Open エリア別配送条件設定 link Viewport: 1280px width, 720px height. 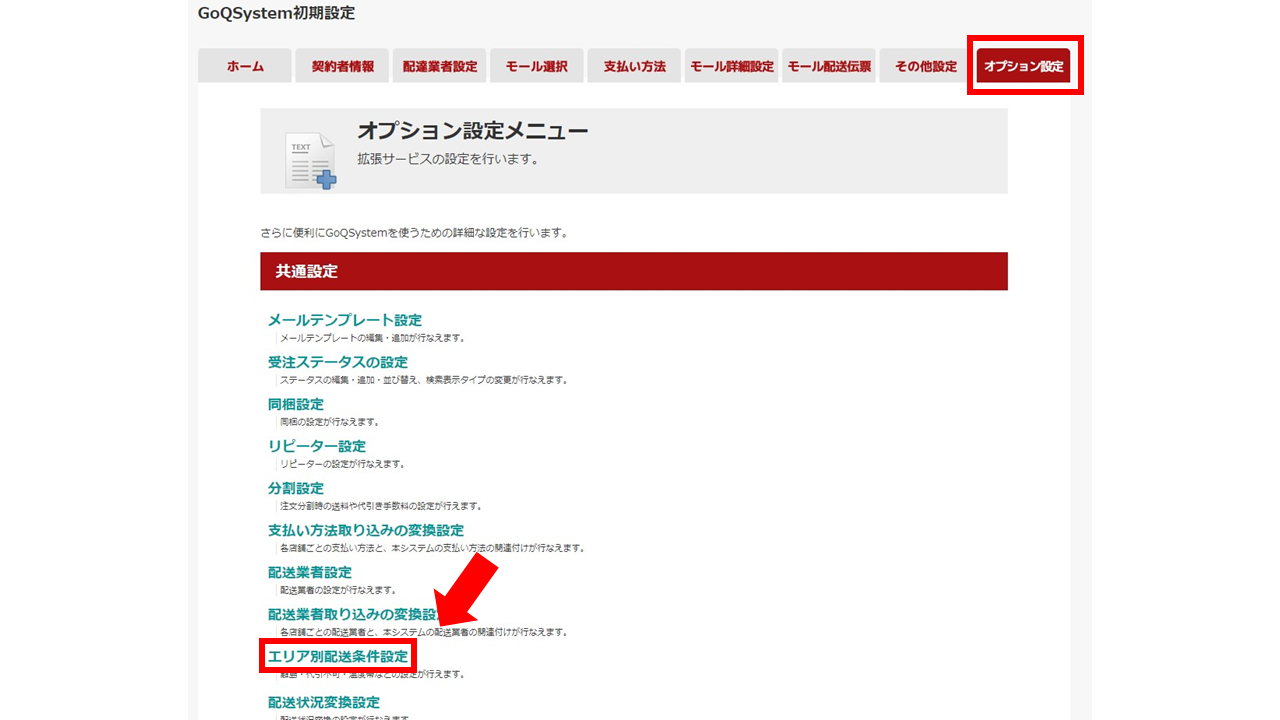point(338,656)
